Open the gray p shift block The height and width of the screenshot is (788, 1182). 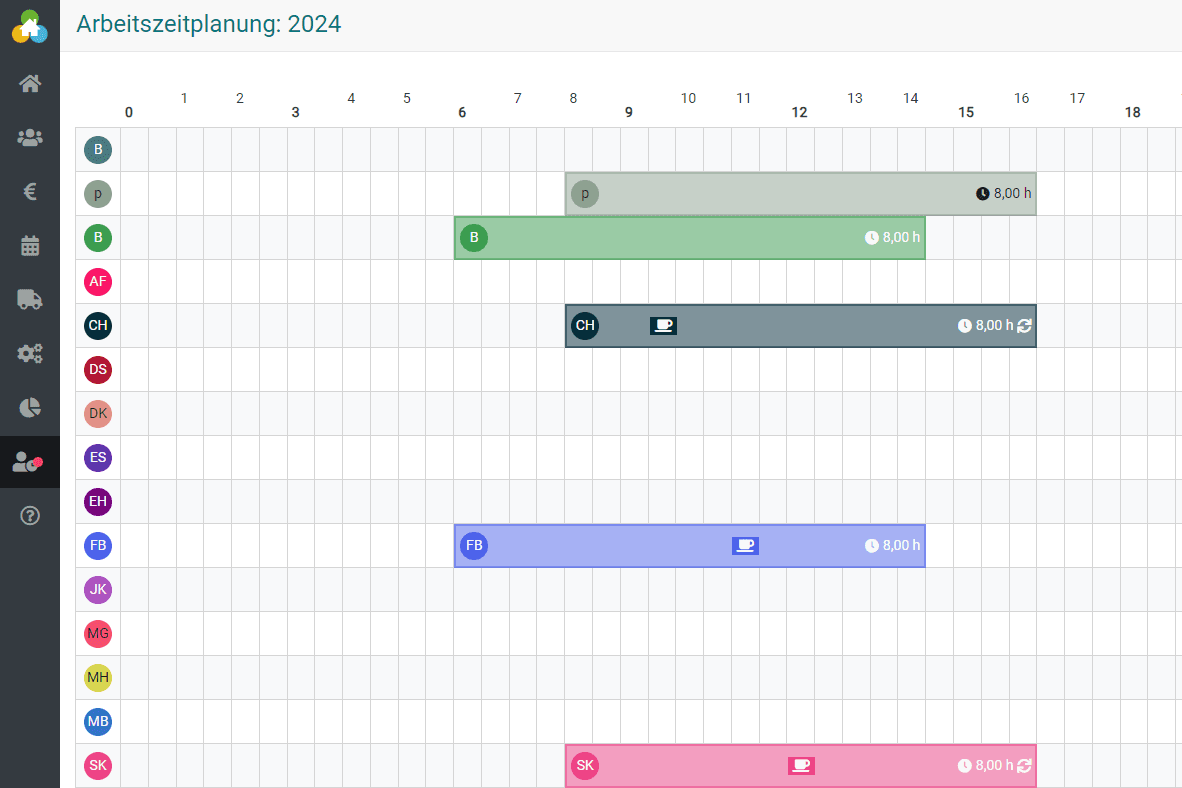click(x=801, y=194)
